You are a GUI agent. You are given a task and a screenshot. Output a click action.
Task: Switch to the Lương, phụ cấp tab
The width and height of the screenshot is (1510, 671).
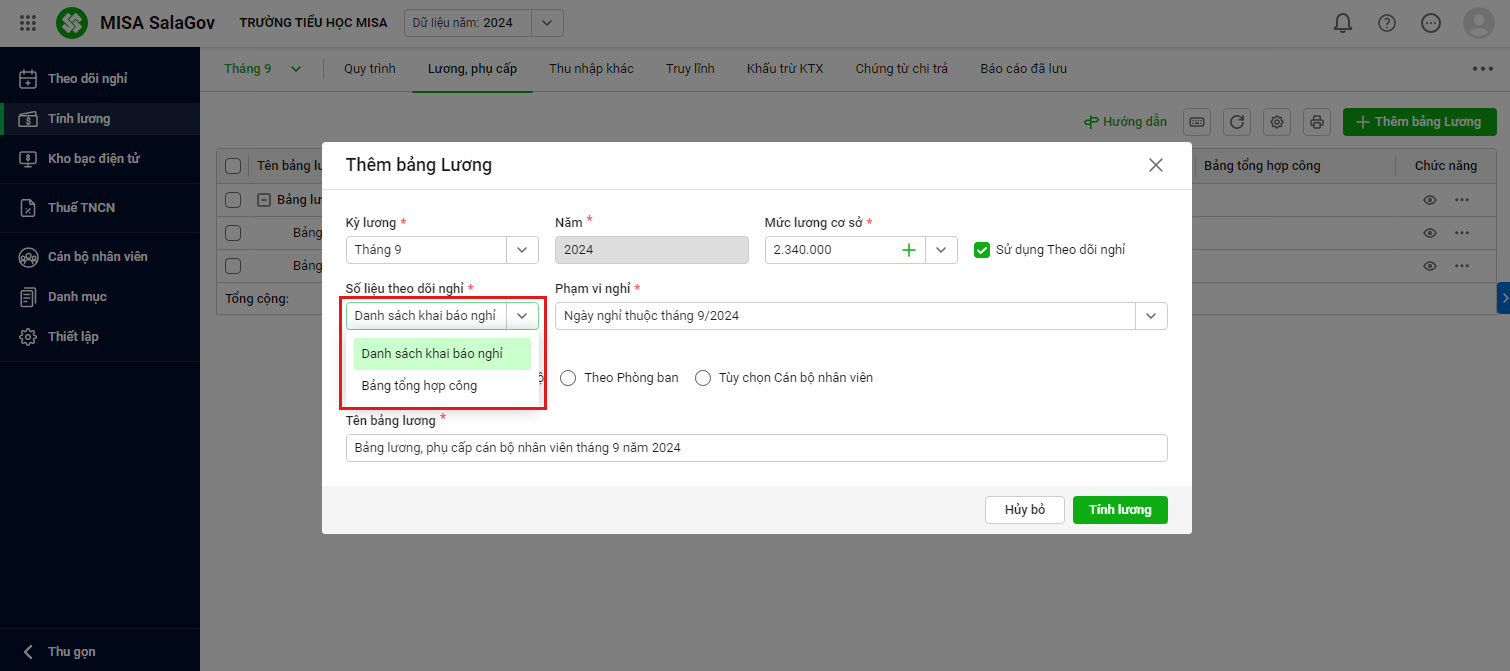click(x=472, y=69)
